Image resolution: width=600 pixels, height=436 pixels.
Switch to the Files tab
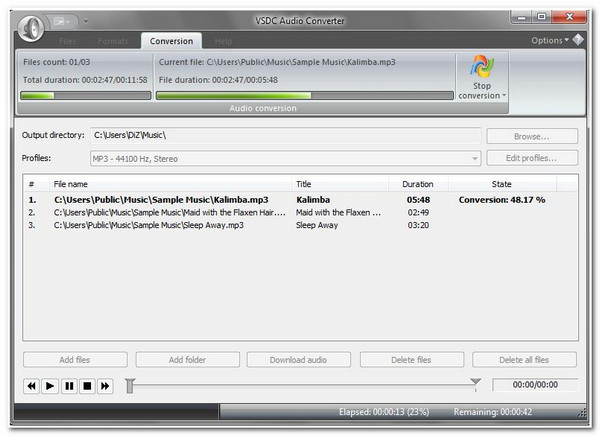pos(67,41)
